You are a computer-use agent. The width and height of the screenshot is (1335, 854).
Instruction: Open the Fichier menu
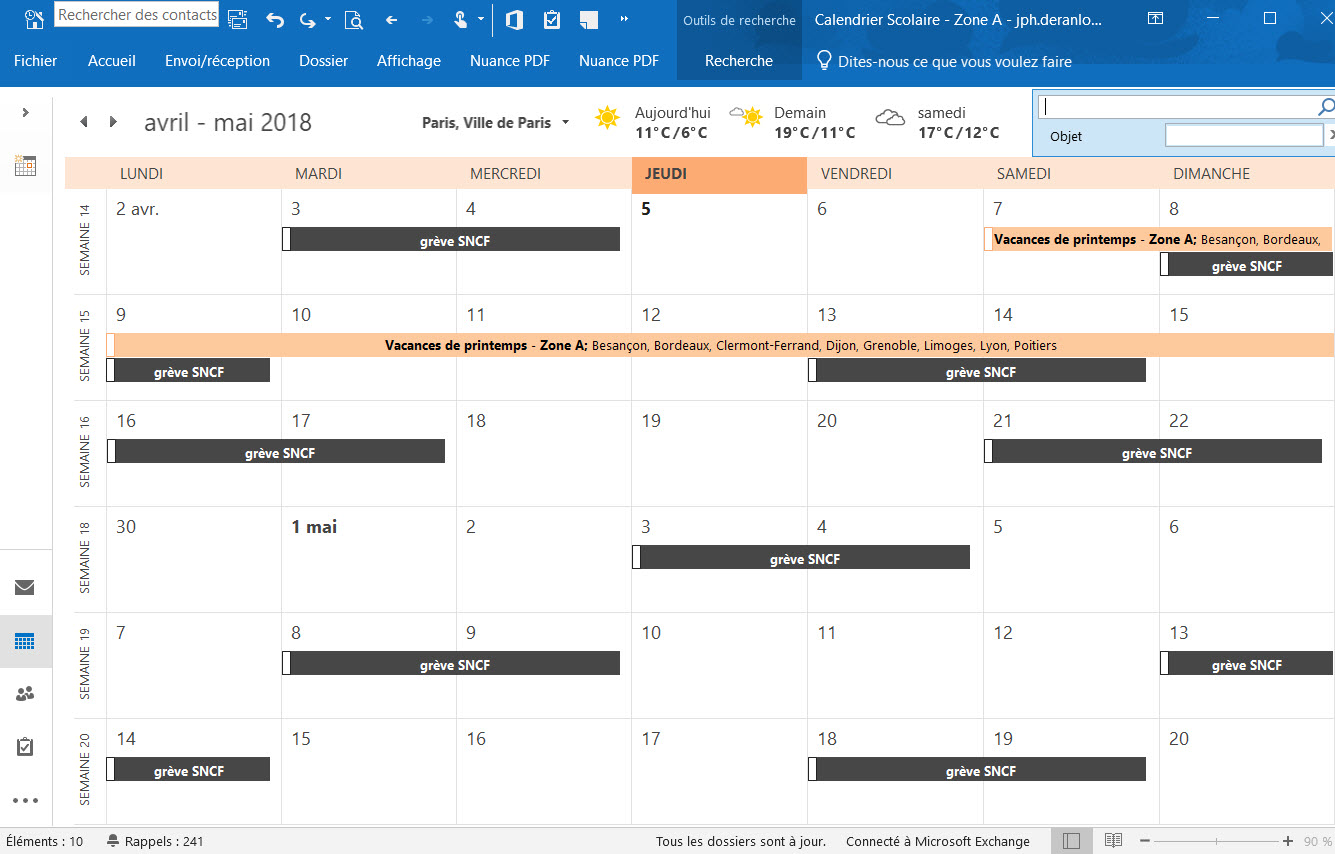click(36, 60)
